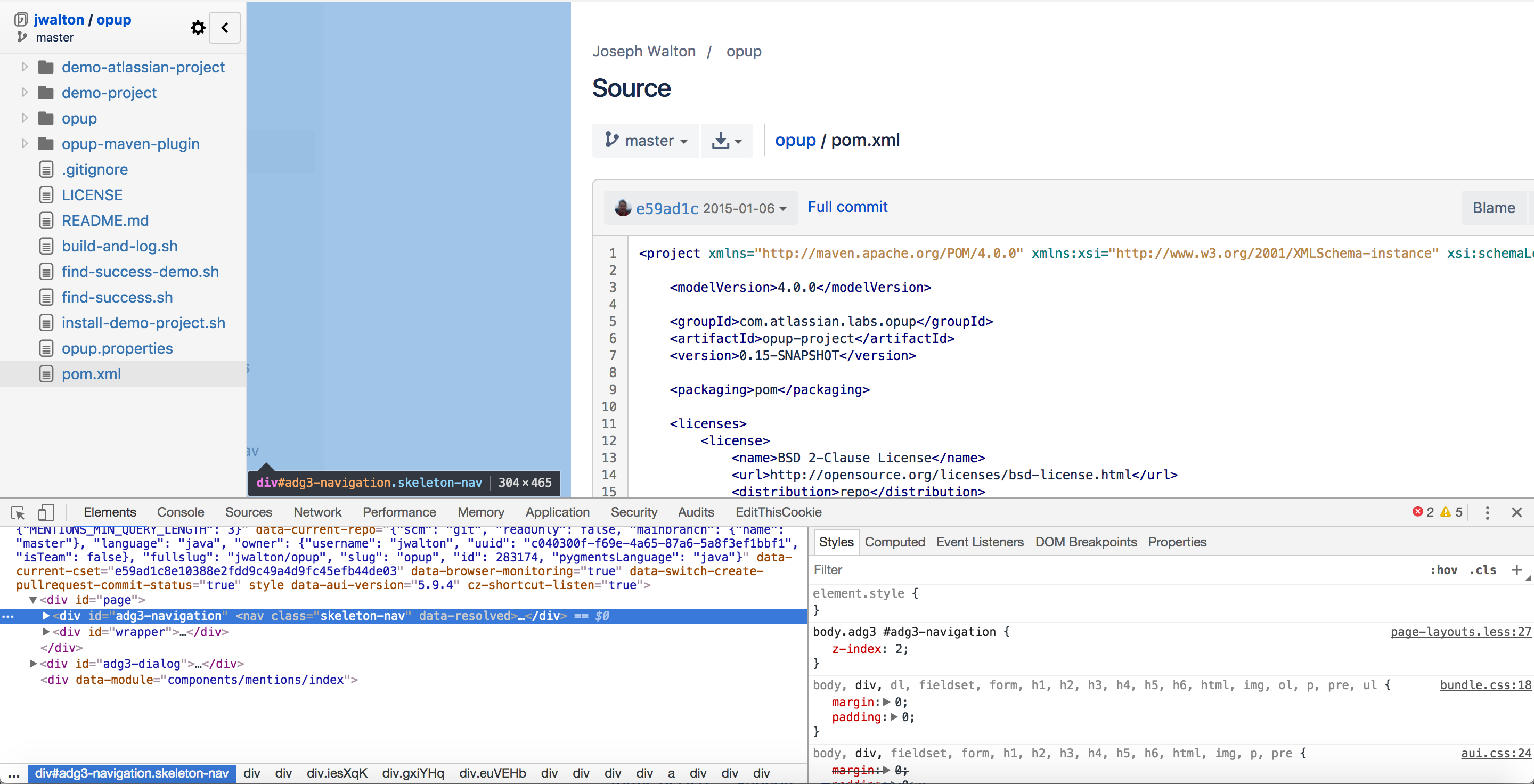Open the DevTools more options menu
This screenshot has width=1534, height=784.
1487,512
